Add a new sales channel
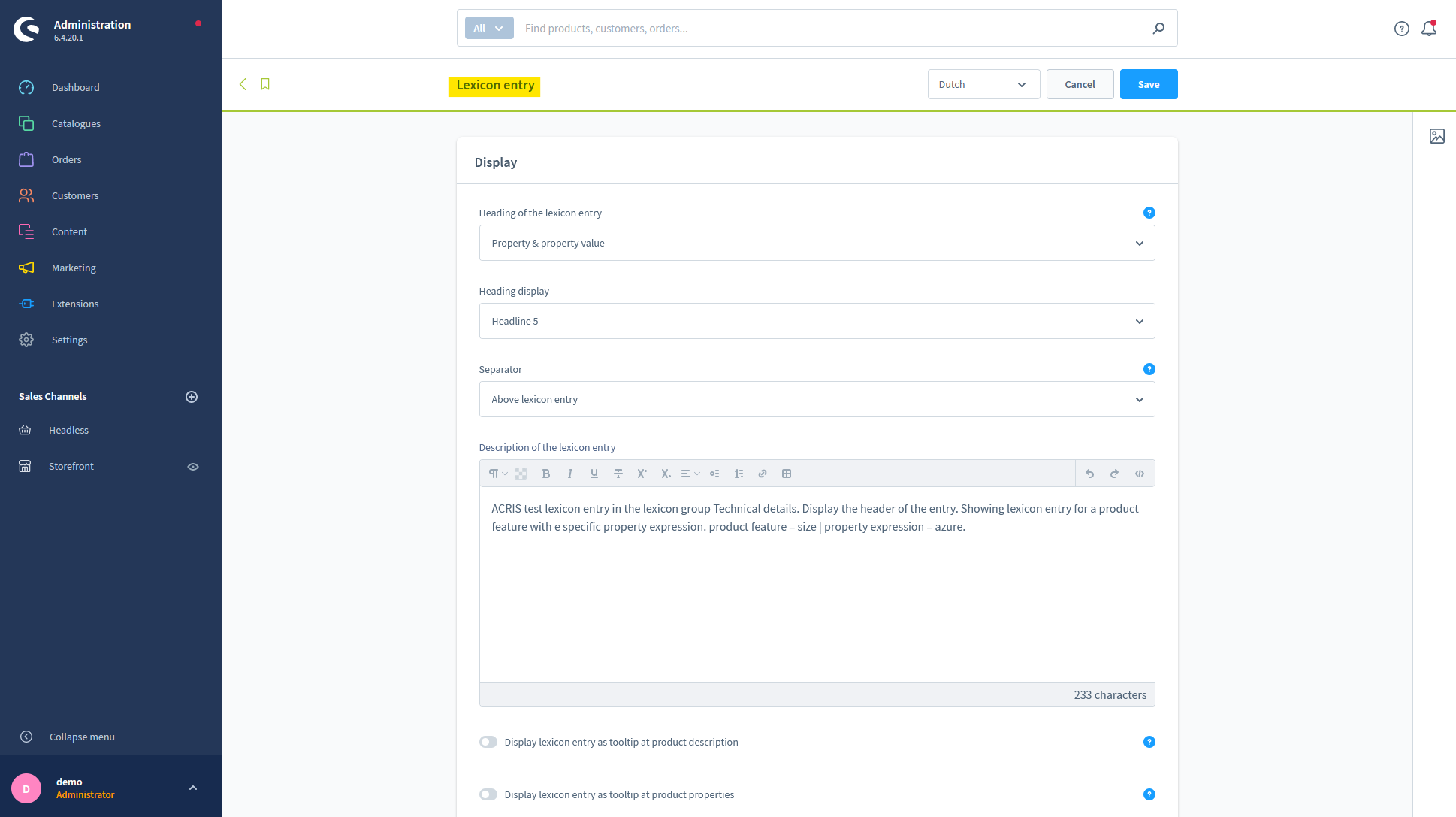The height and width of the screenshot is (817, 1456). pyautogui.click(x=192, y=397)
